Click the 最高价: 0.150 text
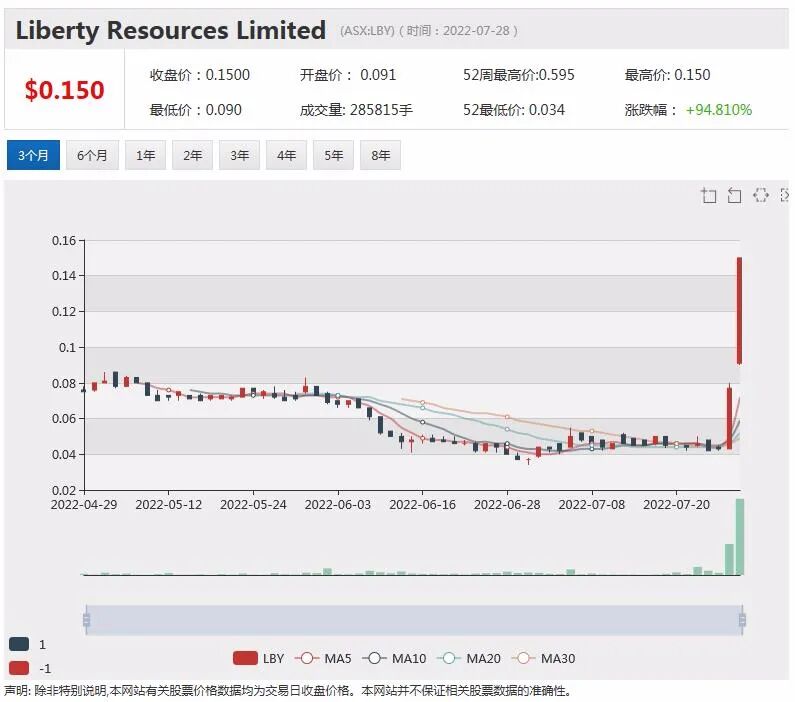 click(x=667, y=75)
